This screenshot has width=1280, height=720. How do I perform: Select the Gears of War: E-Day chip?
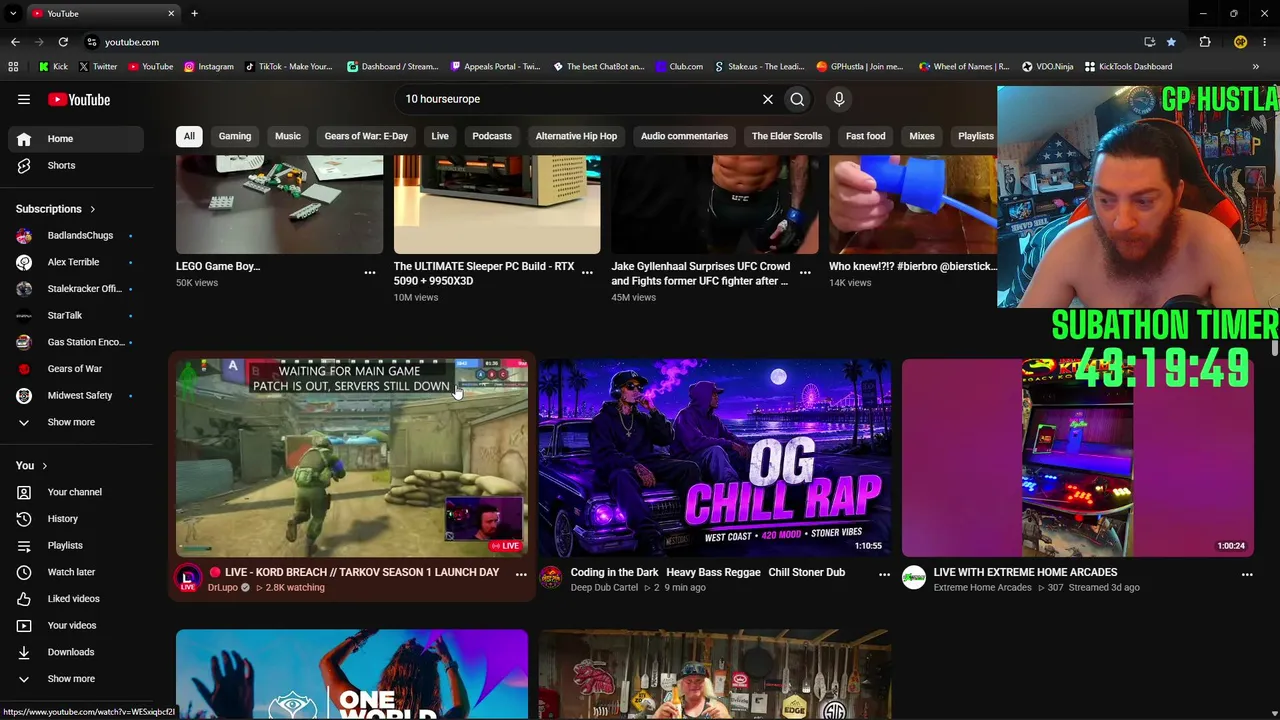(x=366, y=136)
